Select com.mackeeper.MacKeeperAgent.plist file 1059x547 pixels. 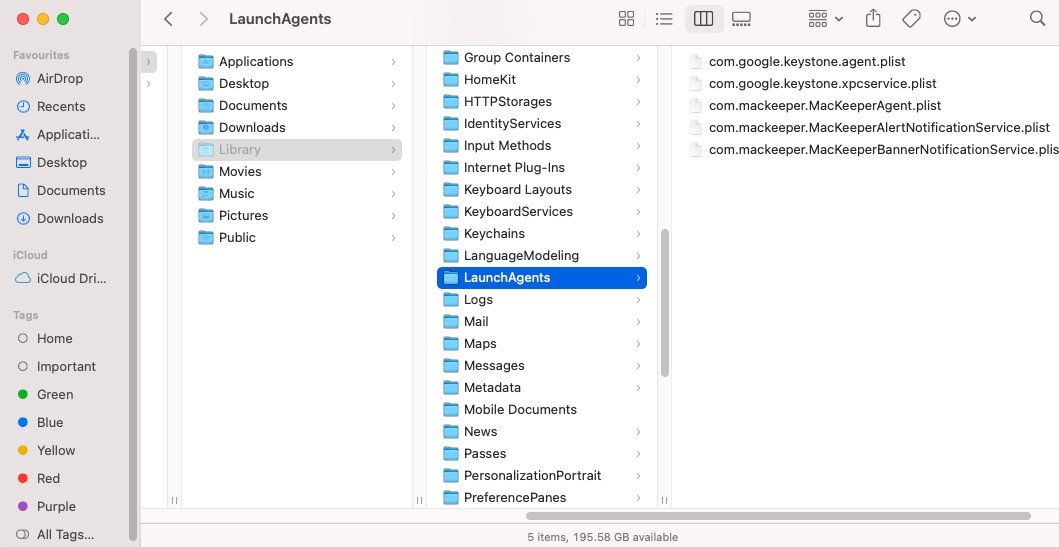815,105
